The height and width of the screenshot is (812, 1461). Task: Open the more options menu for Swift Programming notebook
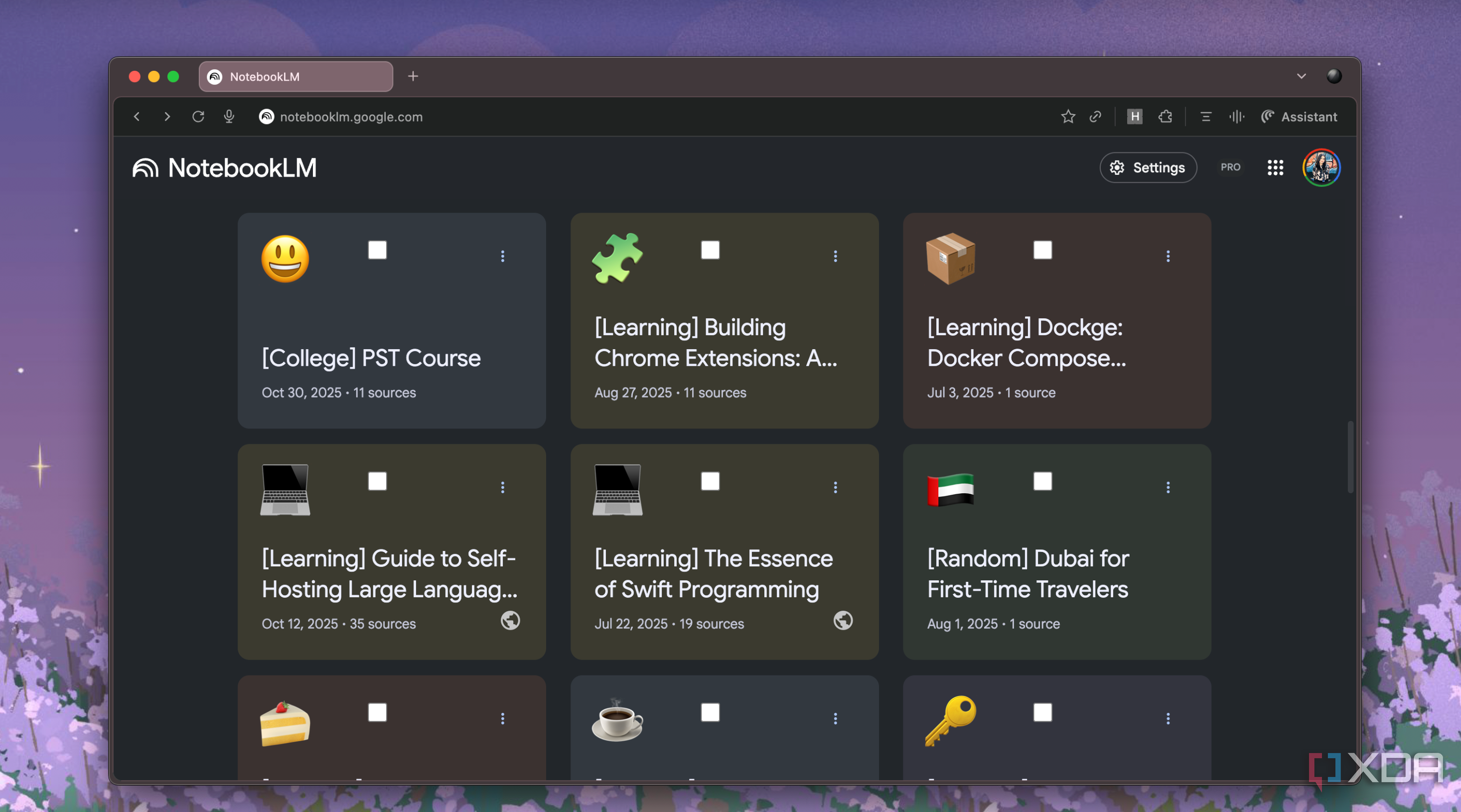(836, 488)
